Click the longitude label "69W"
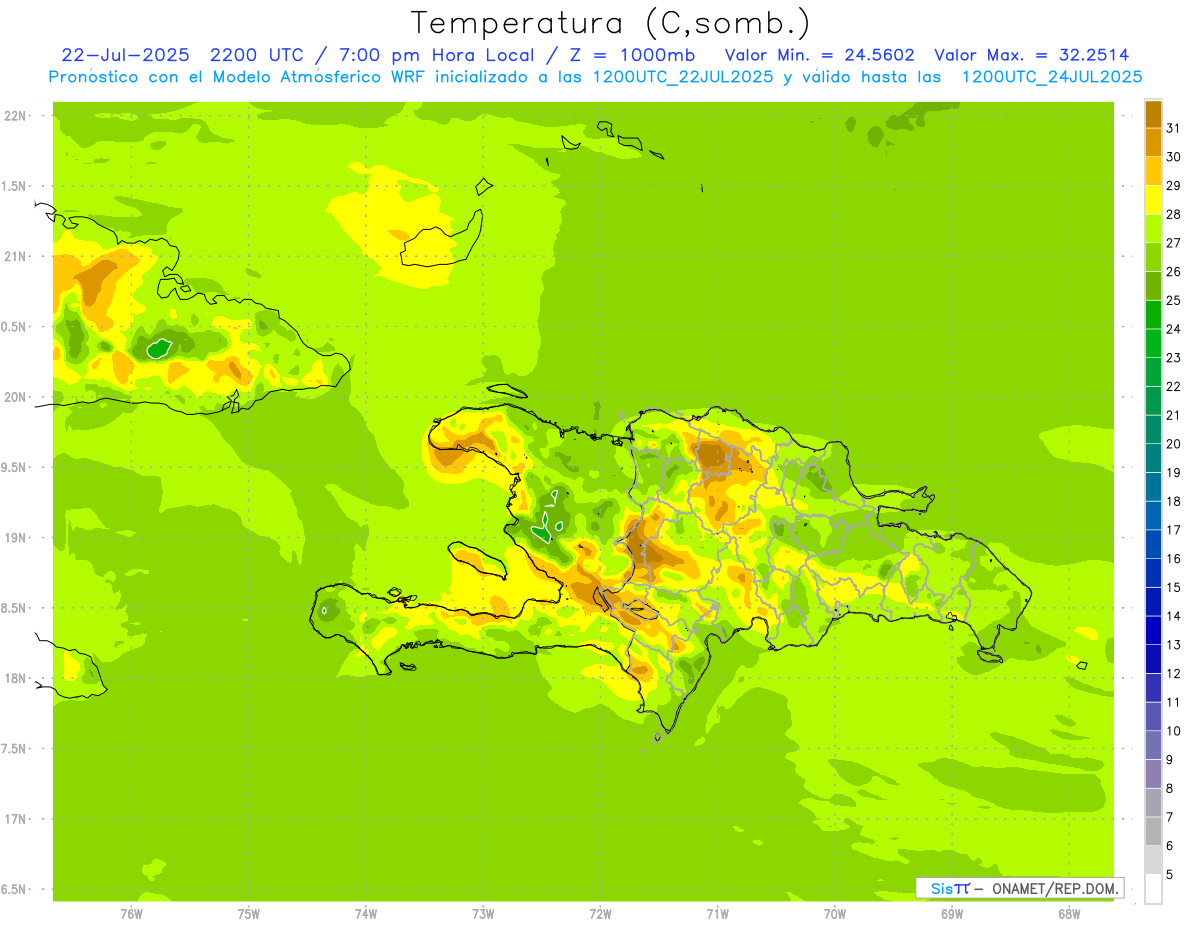1200x927 pixels. 952,914
